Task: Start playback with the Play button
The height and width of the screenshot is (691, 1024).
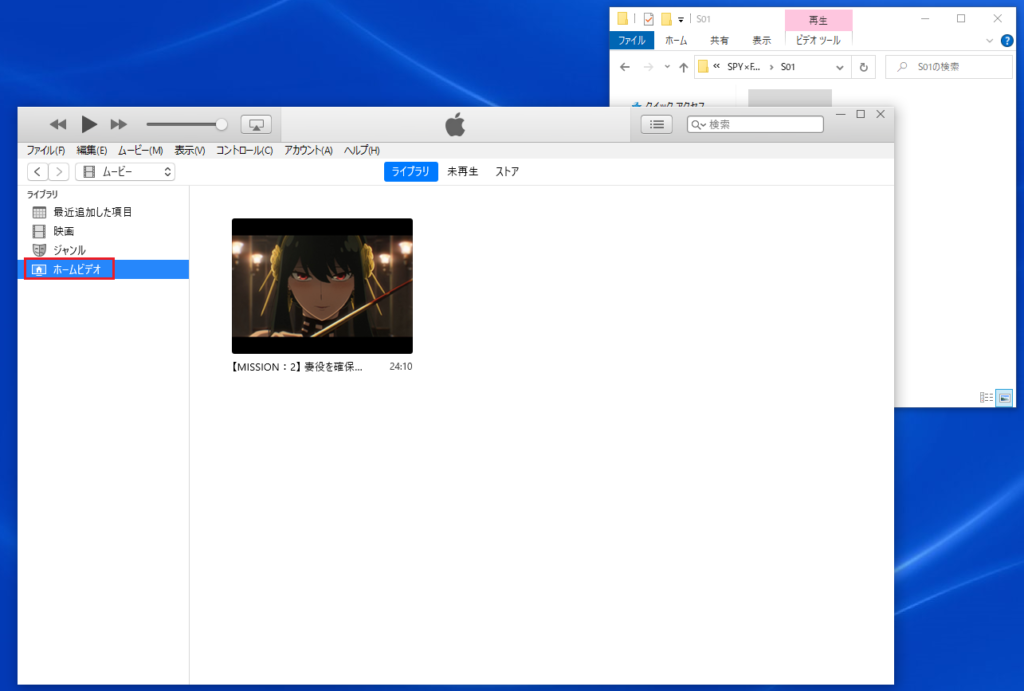Action: pyautogui.click(x=89, y=124)
